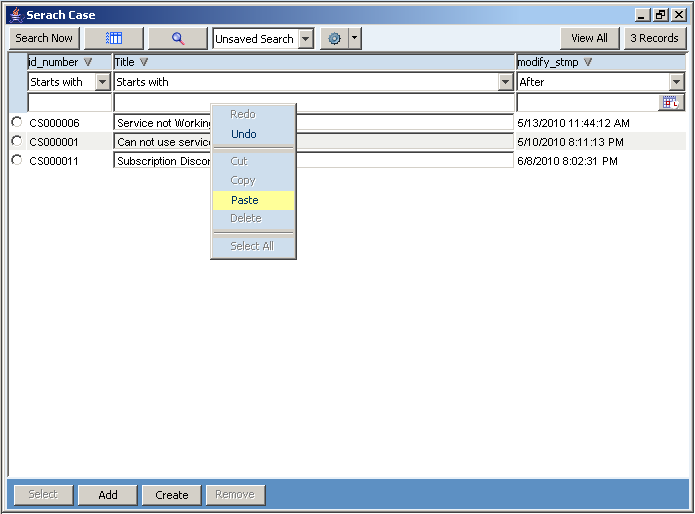Screen dimensions: 695x514
Task: Expand the Unsaved Search dropdown
Action: pos(305,38)
